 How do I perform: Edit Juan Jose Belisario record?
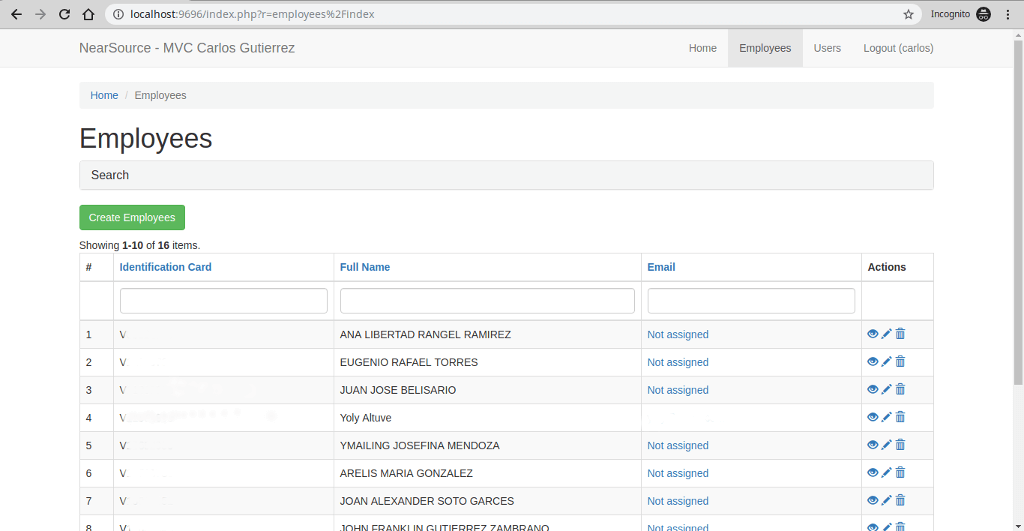point(886,389)
